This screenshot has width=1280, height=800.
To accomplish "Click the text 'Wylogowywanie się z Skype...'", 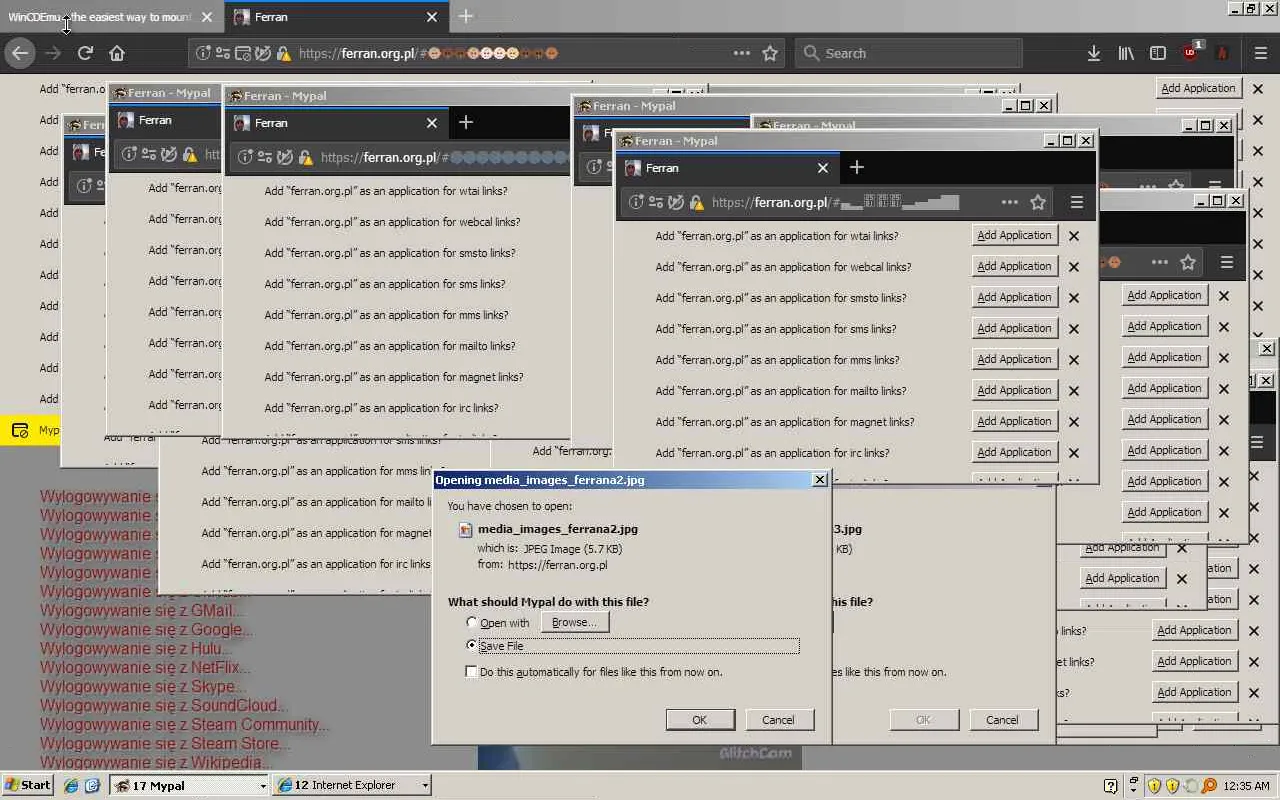I will [143, 687].
